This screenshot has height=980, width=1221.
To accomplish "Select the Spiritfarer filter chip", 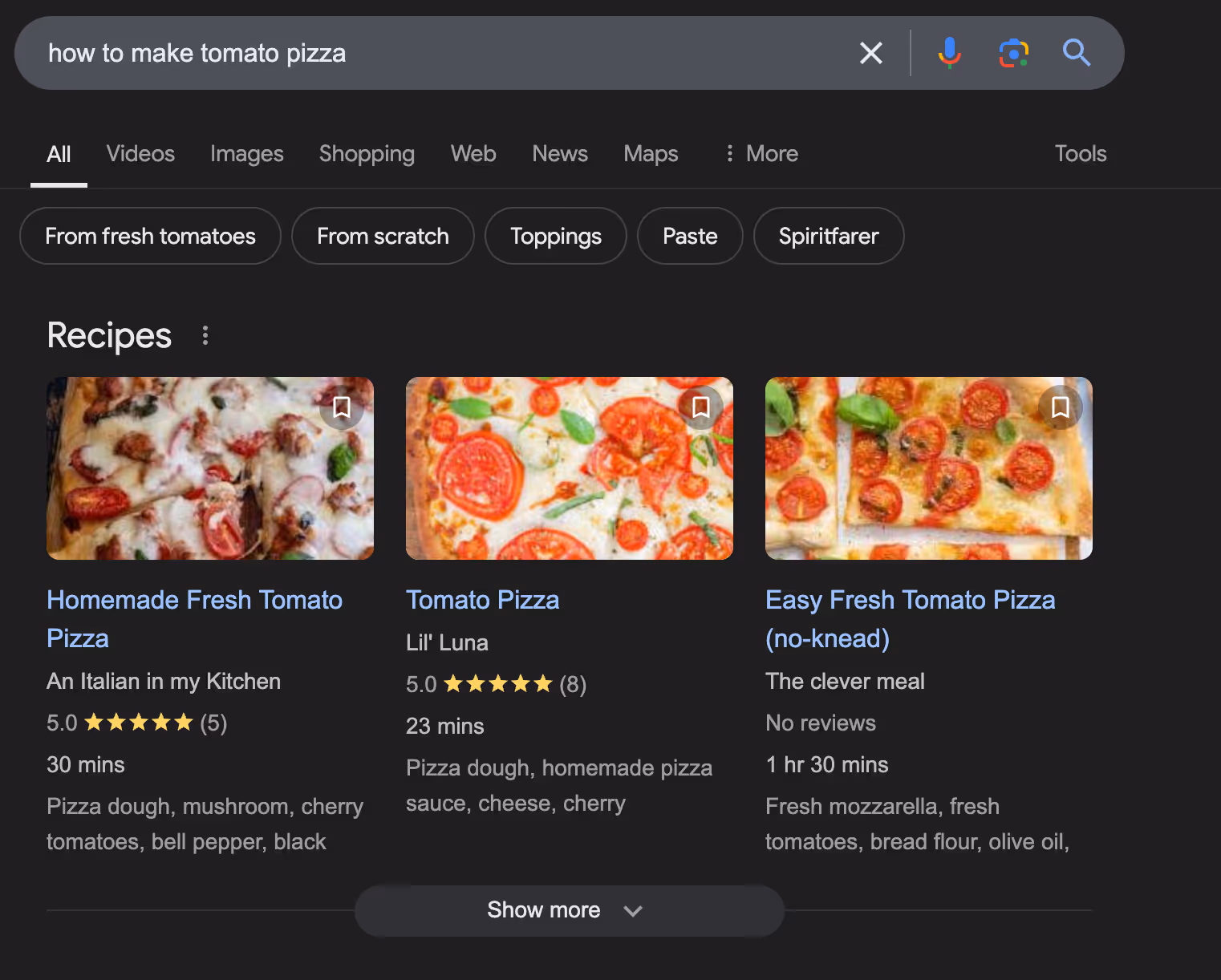I will (x=829, y=236).
